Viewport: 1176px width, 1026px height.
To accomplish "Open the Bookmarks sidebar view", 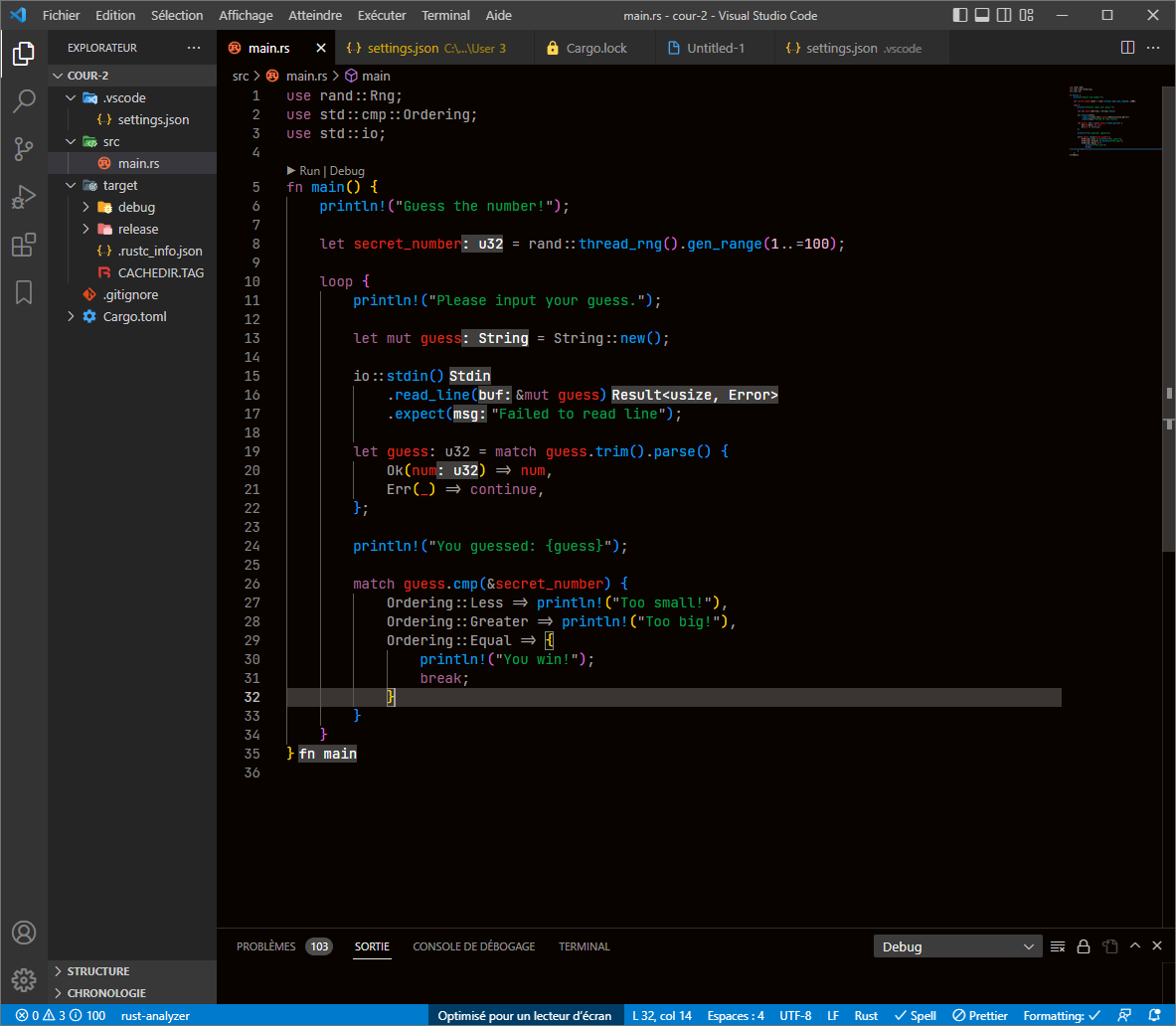I will [x=24, y=292].
